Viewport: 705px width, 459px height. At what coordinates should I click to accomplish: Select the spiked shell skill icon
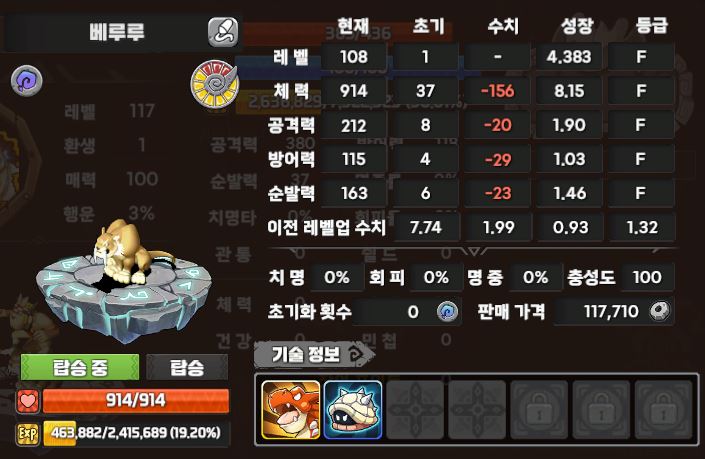pos(353,410)
